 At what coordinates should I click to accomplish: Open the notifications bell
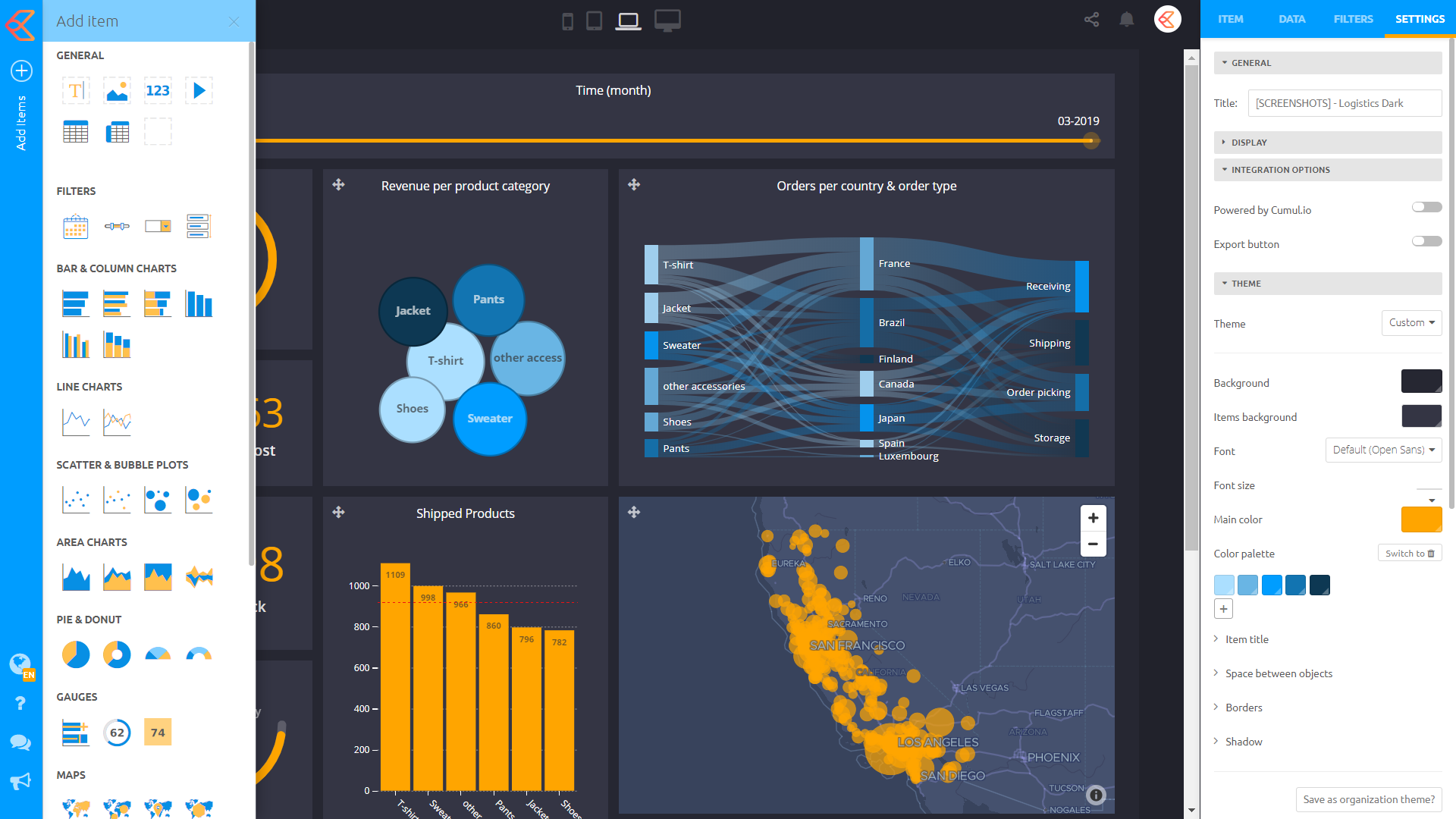click(1127, 20)
